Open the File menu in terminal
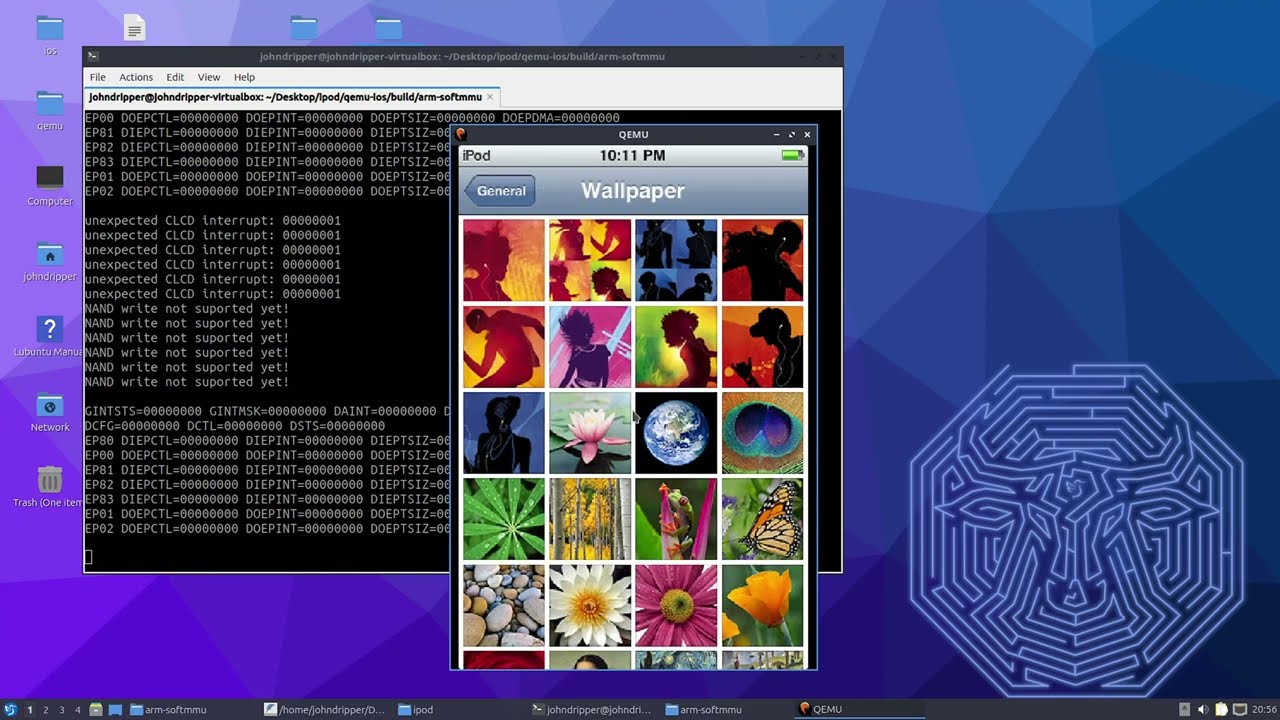The height and width of the screenshot is (720, 1280). pyautogui.click(x=97, y=77)
